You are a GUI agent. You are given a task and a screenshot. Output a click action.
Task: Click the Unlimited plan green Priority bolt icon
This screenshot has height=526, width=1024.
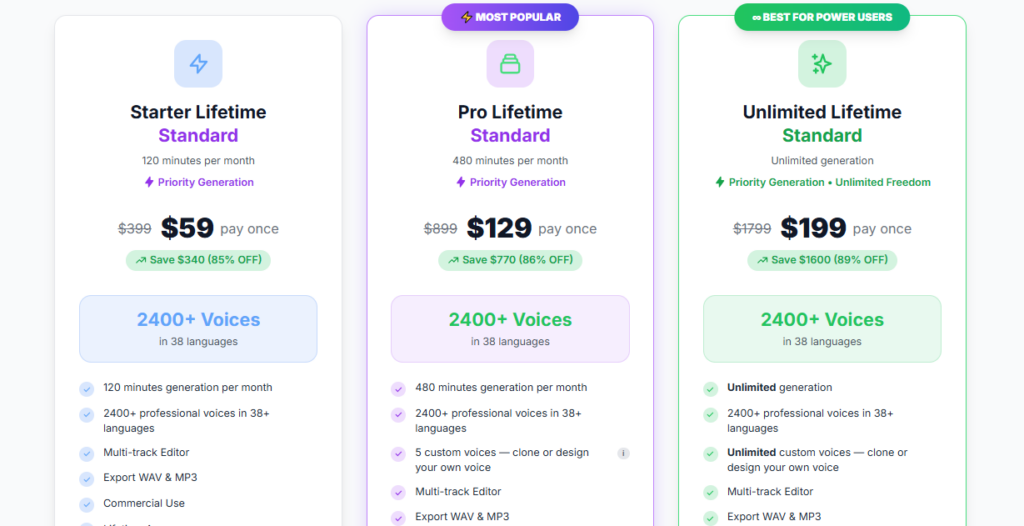[720, 182]
